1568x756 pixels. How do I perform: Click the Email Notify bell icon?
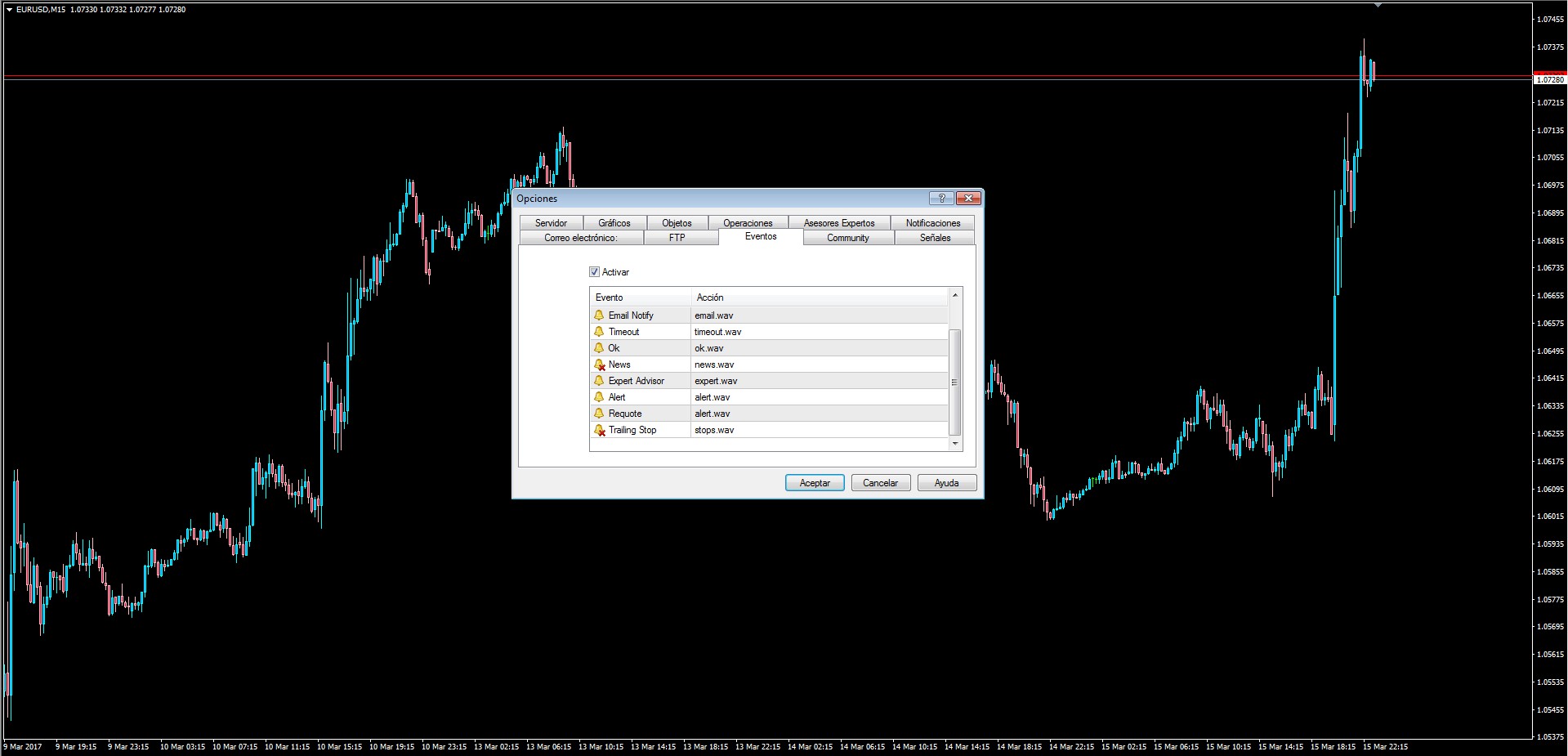599,315
